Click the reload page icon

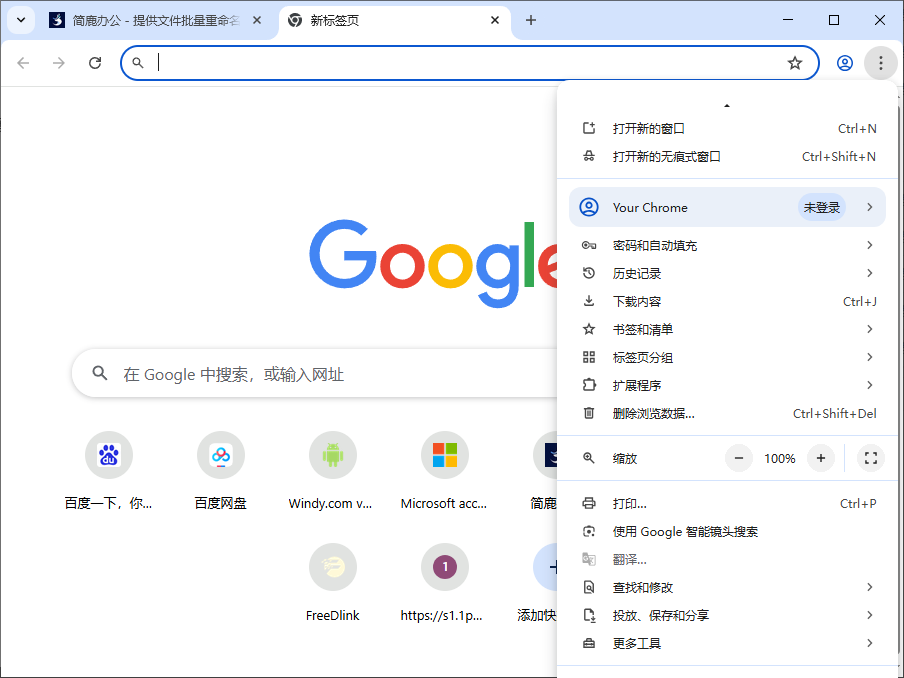(95, 62)
